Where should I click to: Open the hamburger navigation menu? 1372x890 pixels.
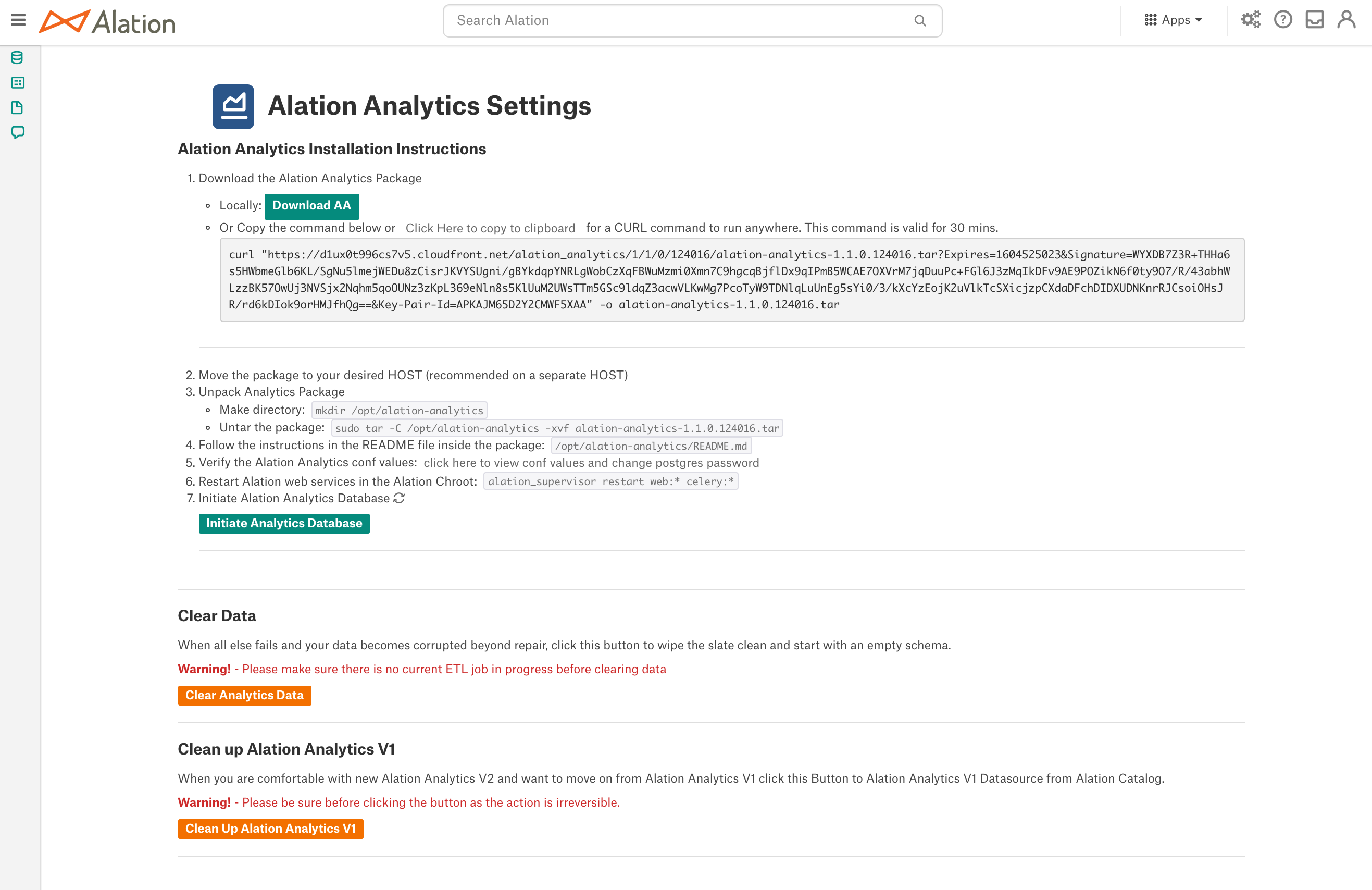tap(18, 20)
